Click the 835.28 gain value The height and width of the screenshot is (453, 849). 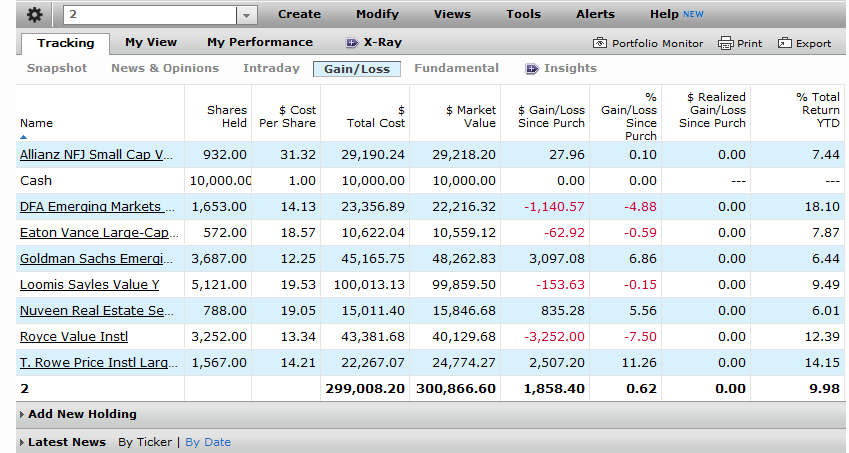pos(563,311)
